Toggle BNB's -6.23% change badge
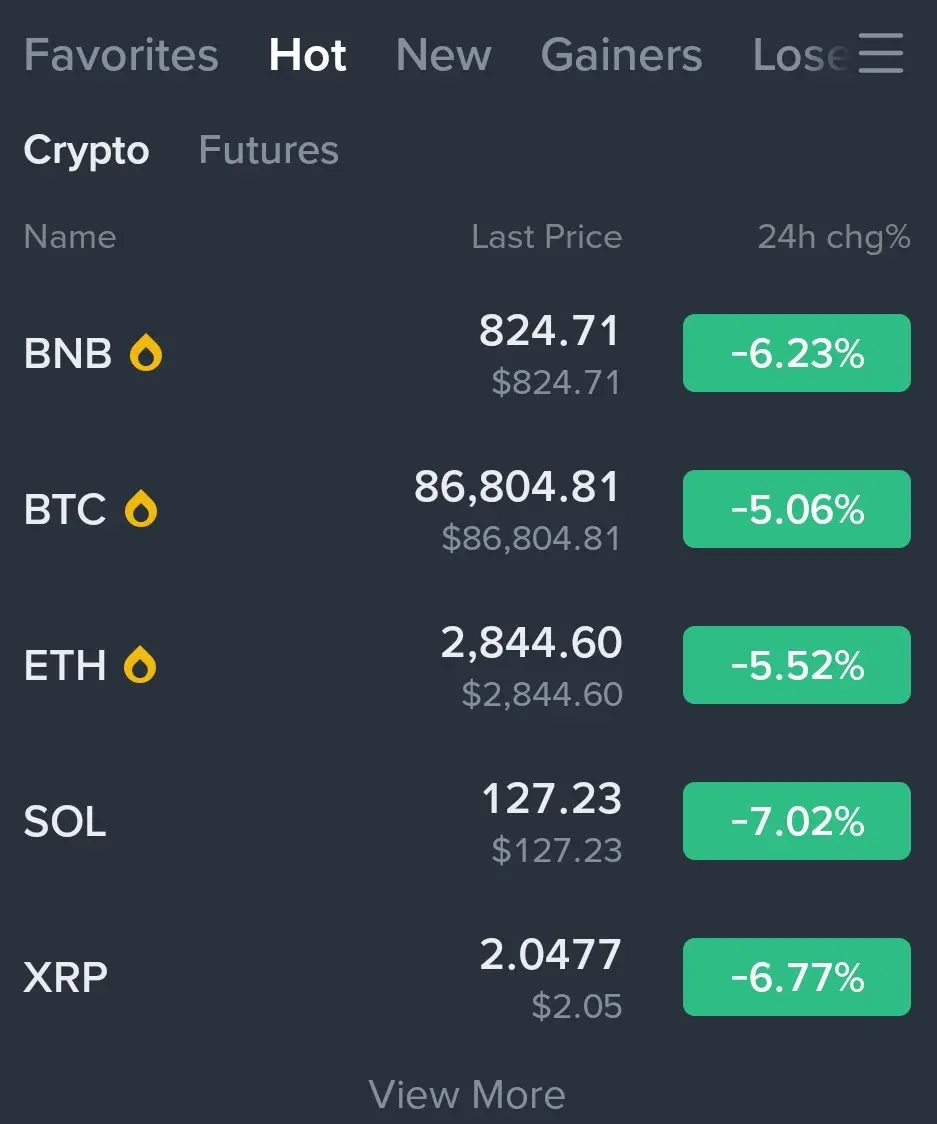The width and height of the screenshot is (937, 1124). point(796,353)
